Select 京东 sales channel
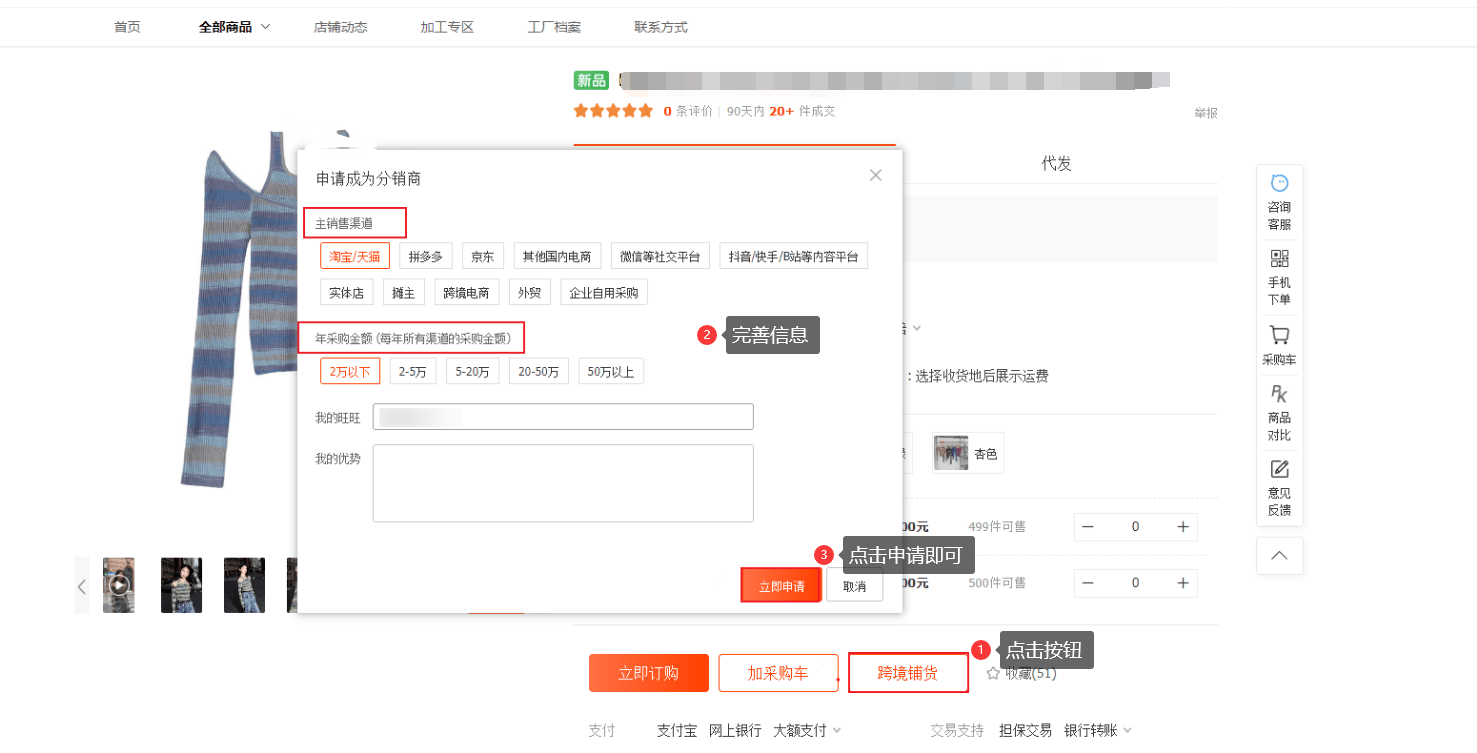 482,256
